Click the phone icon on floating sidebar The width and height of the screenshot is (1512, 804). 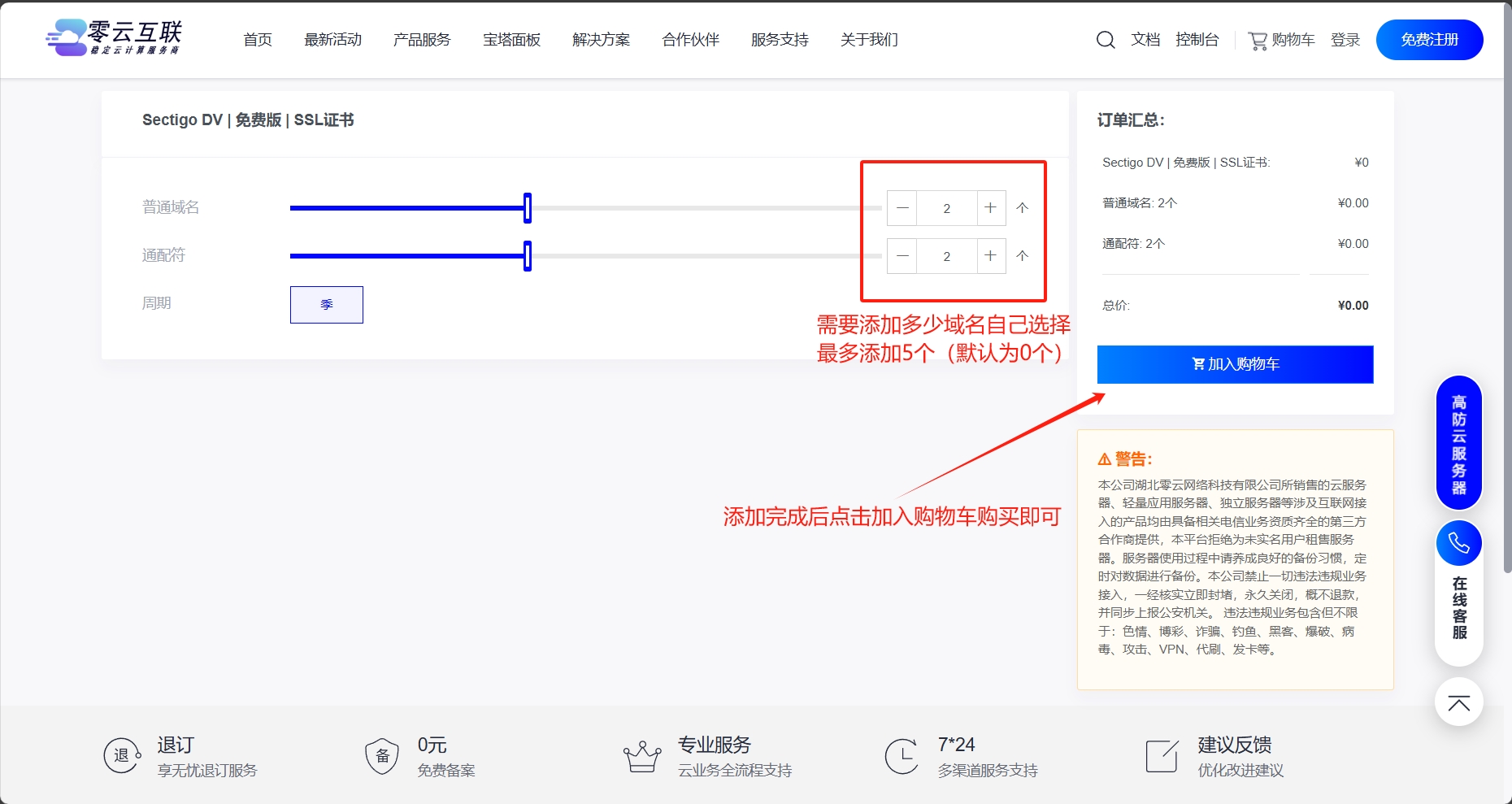coord(1459,543)
